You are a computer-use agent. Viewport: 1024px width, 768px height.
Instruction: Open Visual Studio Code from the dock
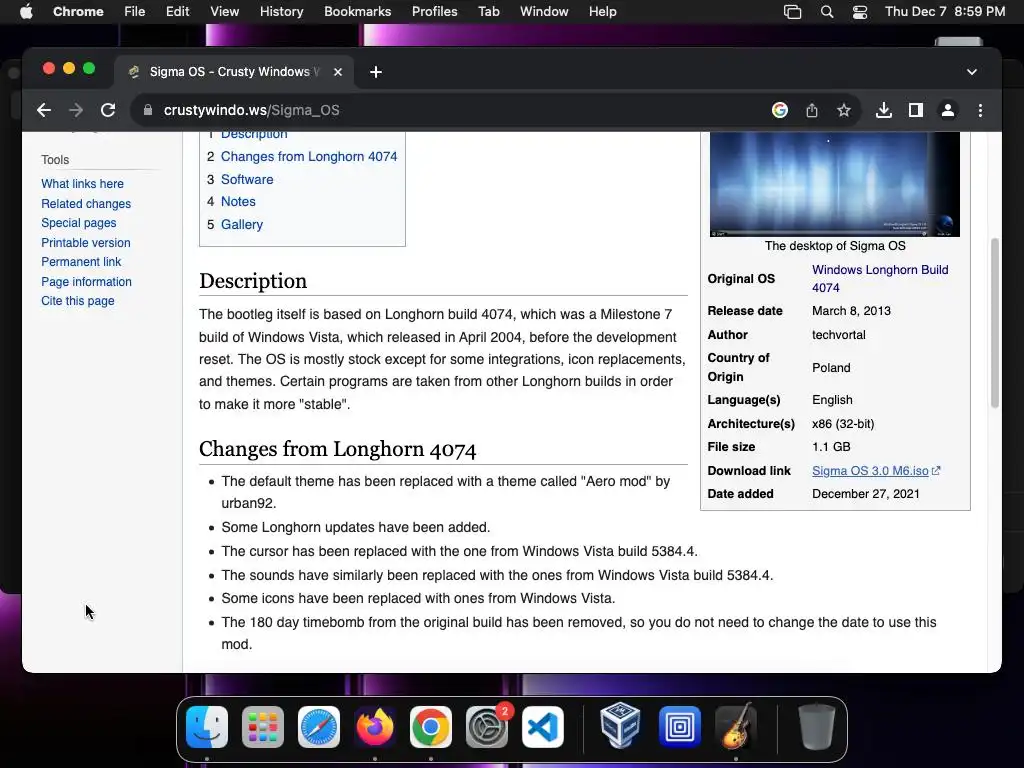(x=543, y=727)
